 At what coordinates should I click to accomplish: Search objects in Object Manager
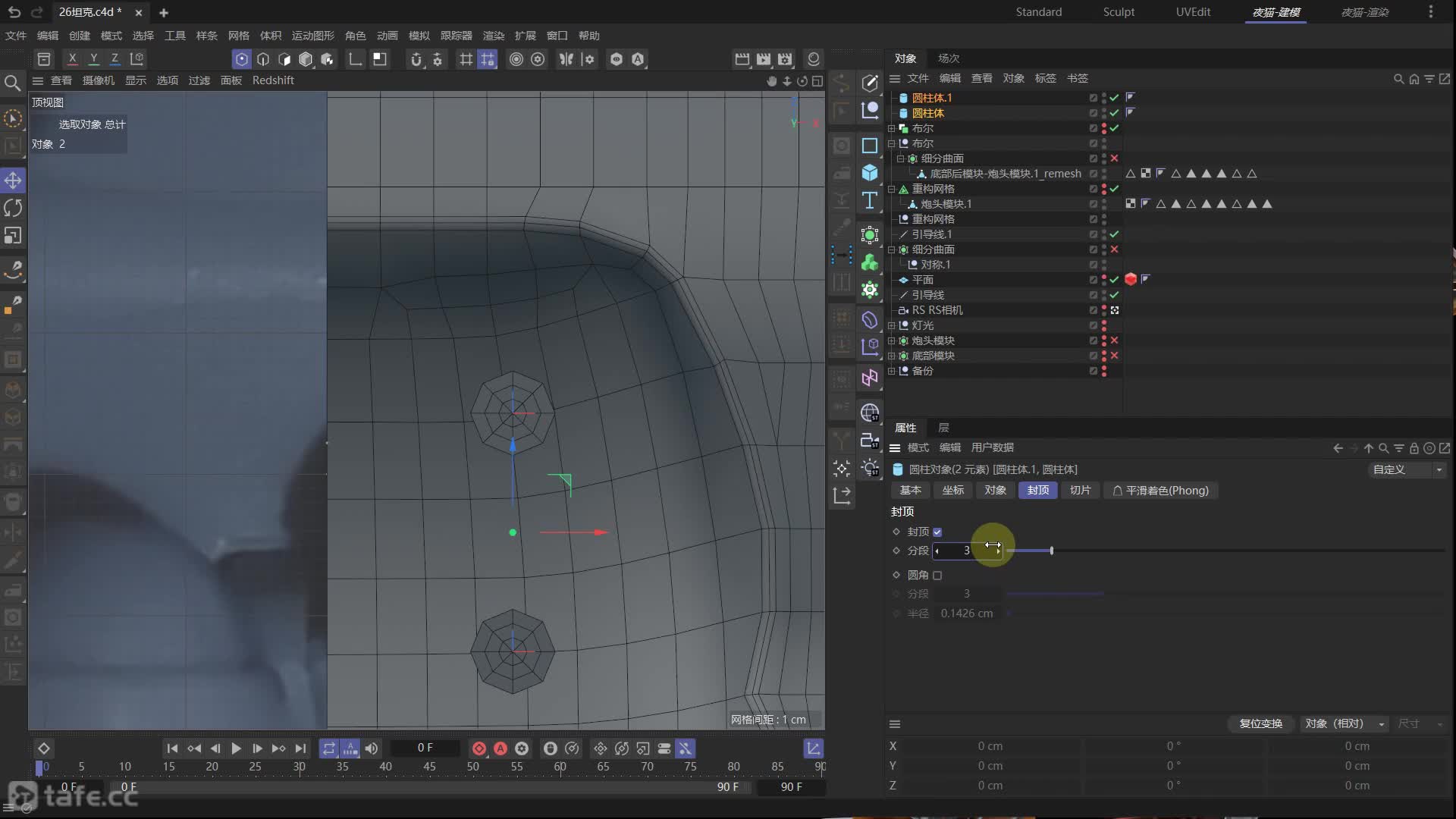tap(1398, 79)
